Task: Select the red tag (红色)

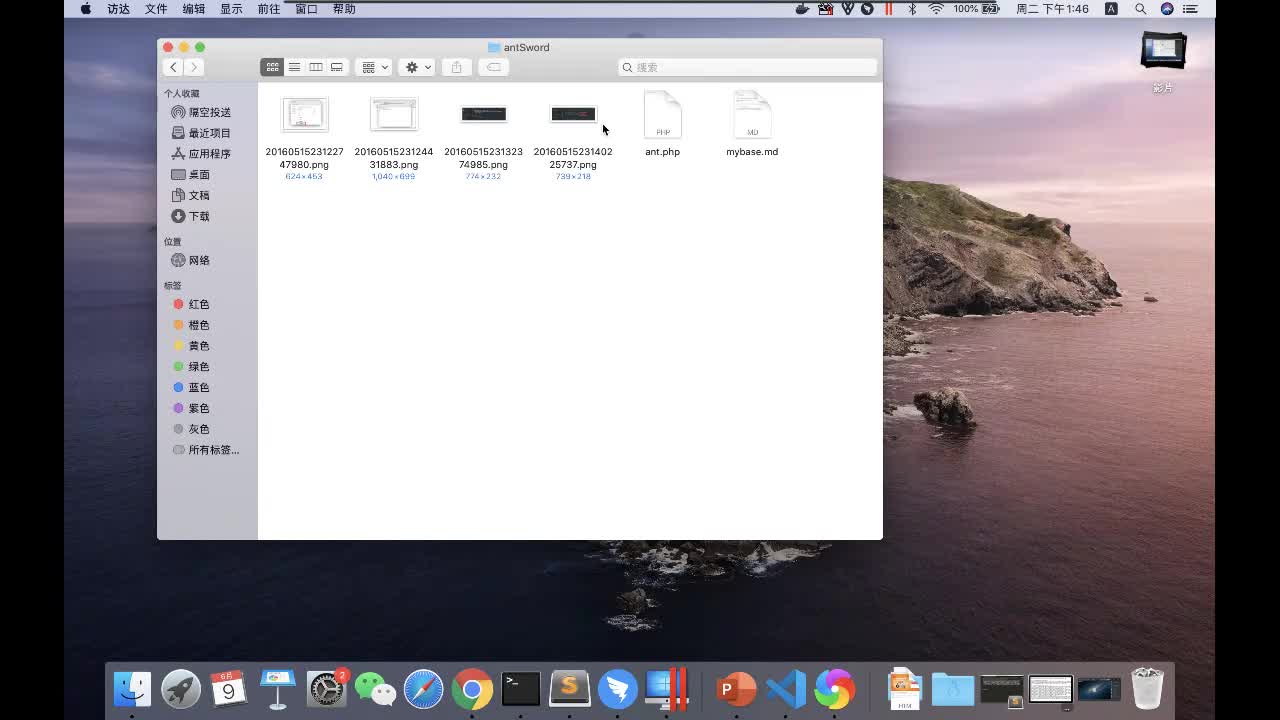Action: 191,304
